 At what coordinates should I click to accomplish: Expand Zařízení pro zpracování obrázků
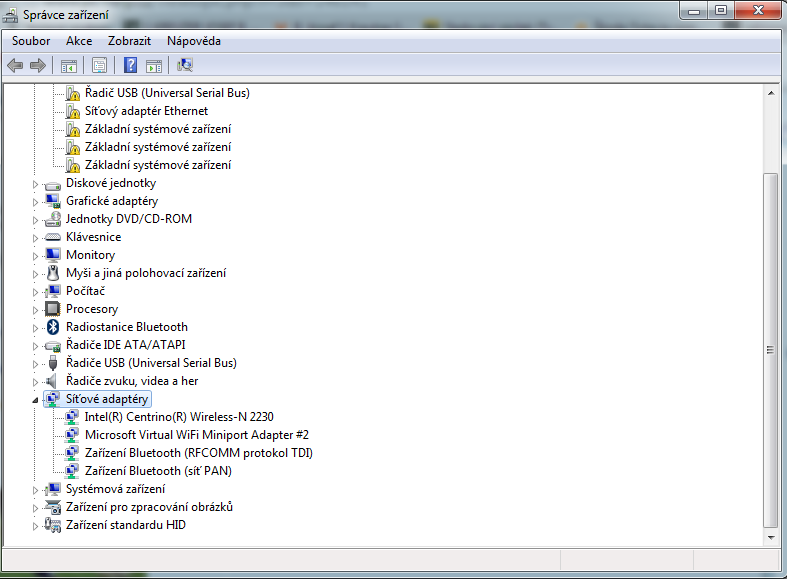[35, 508]
